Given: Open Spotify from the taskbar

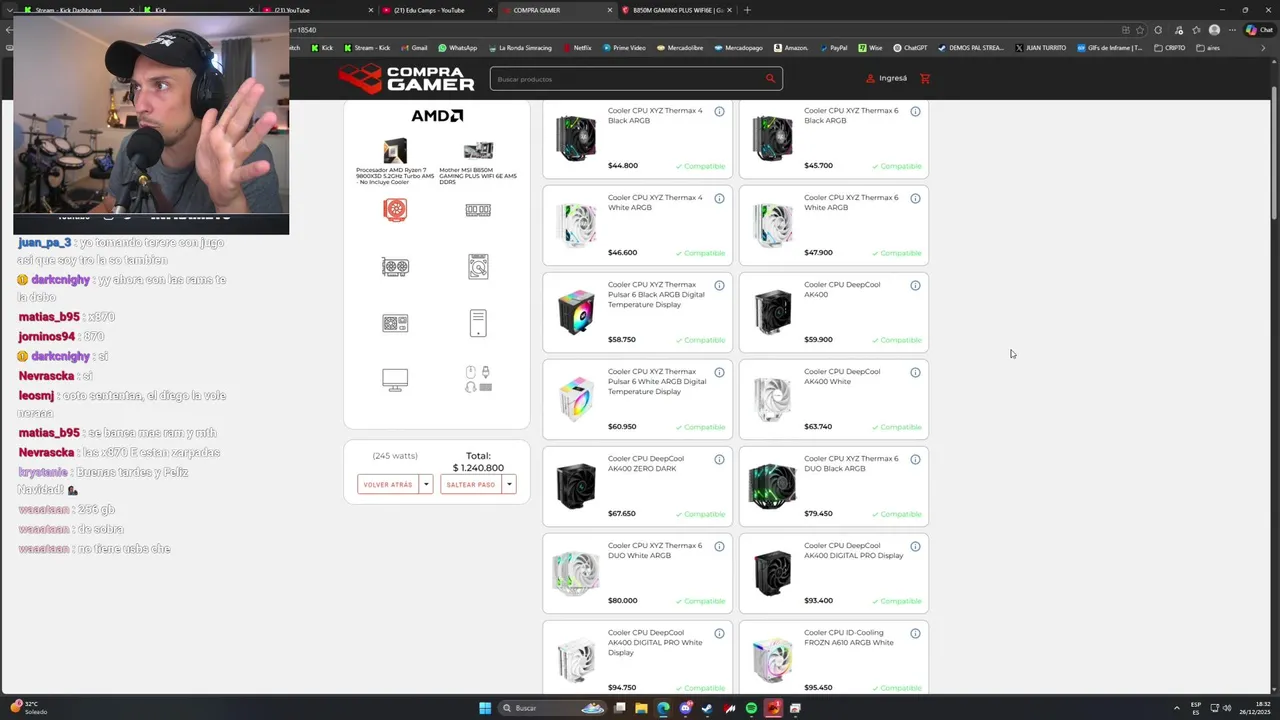Looking at the screenshot, I should click(x=751, y=708).
